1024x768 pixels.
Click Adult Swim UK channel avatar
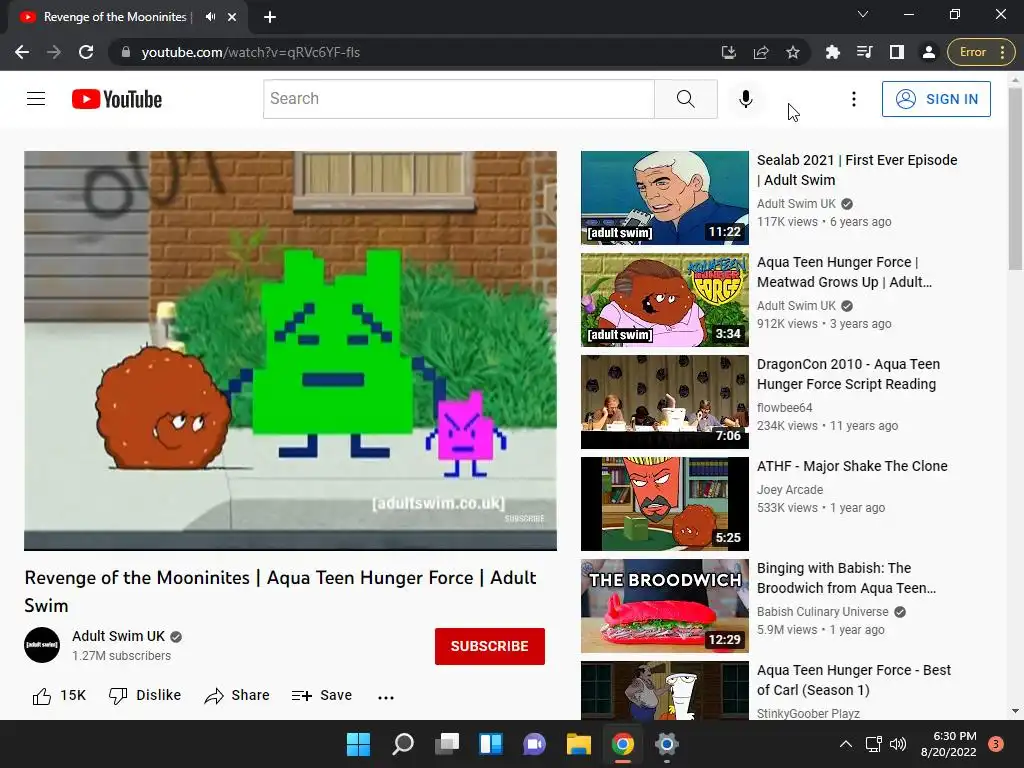tap(42, 645)
